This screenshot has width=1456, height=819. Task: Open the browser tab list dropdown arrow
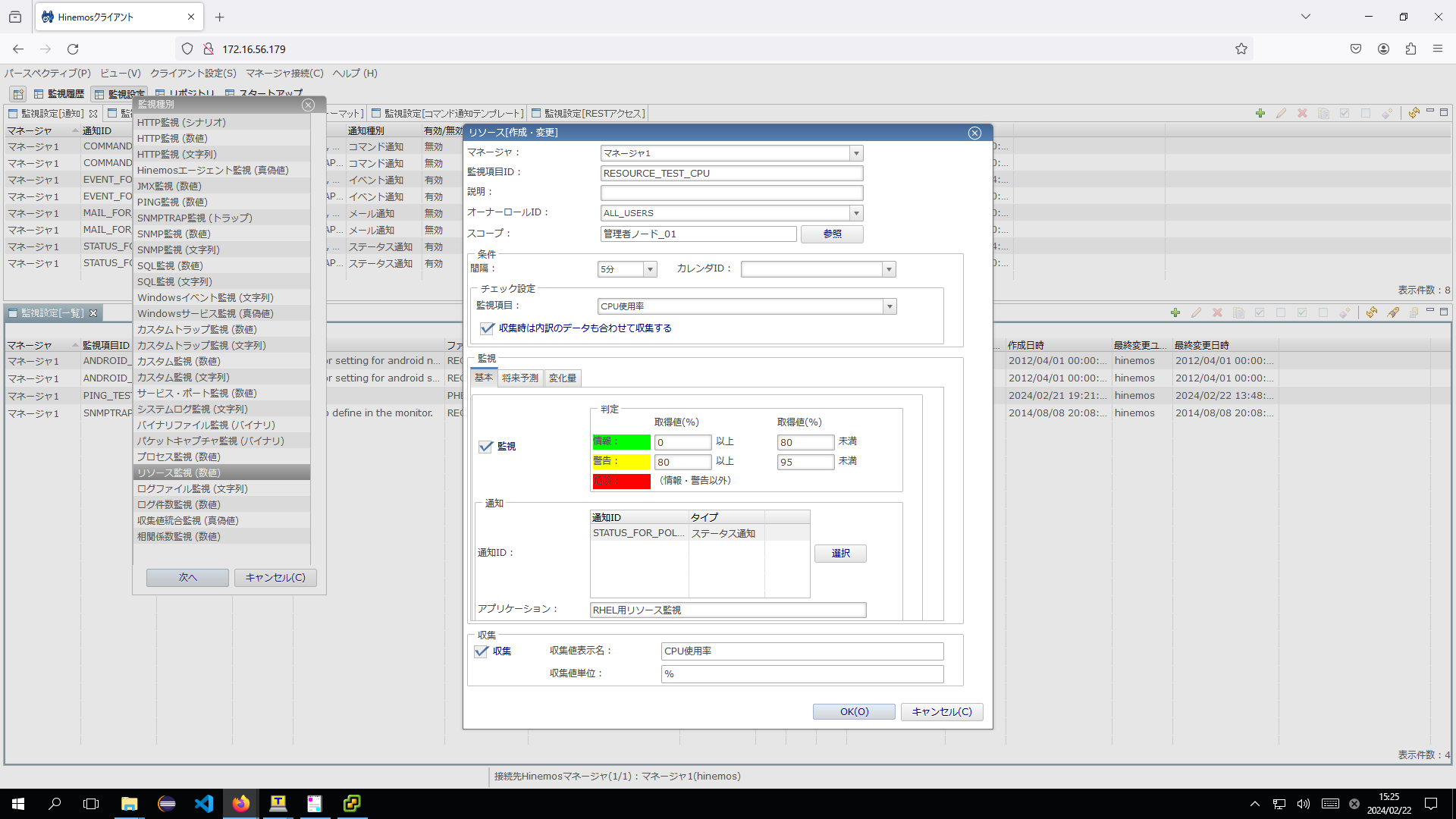click(x=1306, y=17)
